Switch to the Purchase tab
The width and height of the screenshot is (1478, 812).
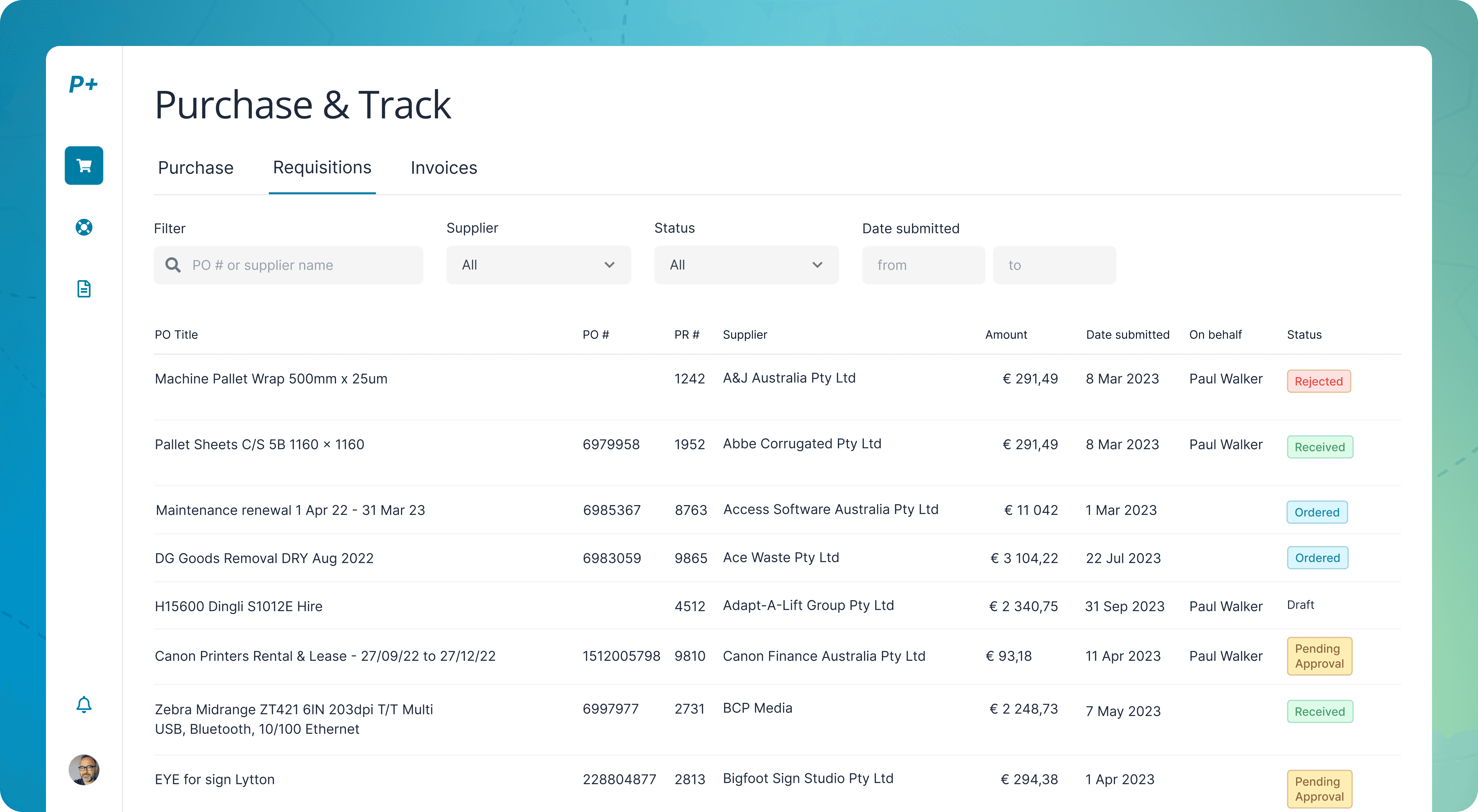tap(196, 168)
